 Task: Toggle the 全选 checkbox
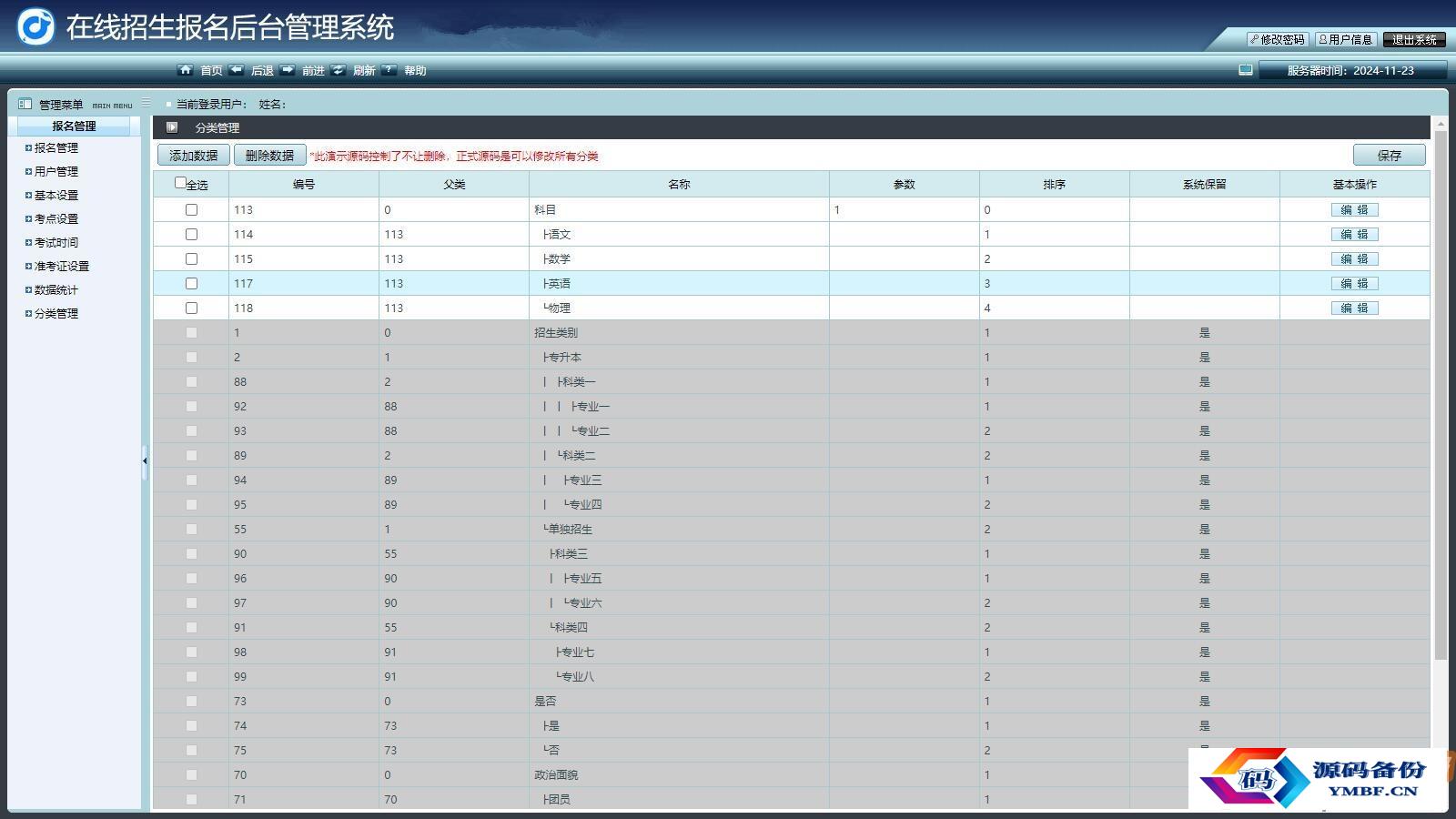[x=180, y=183]
